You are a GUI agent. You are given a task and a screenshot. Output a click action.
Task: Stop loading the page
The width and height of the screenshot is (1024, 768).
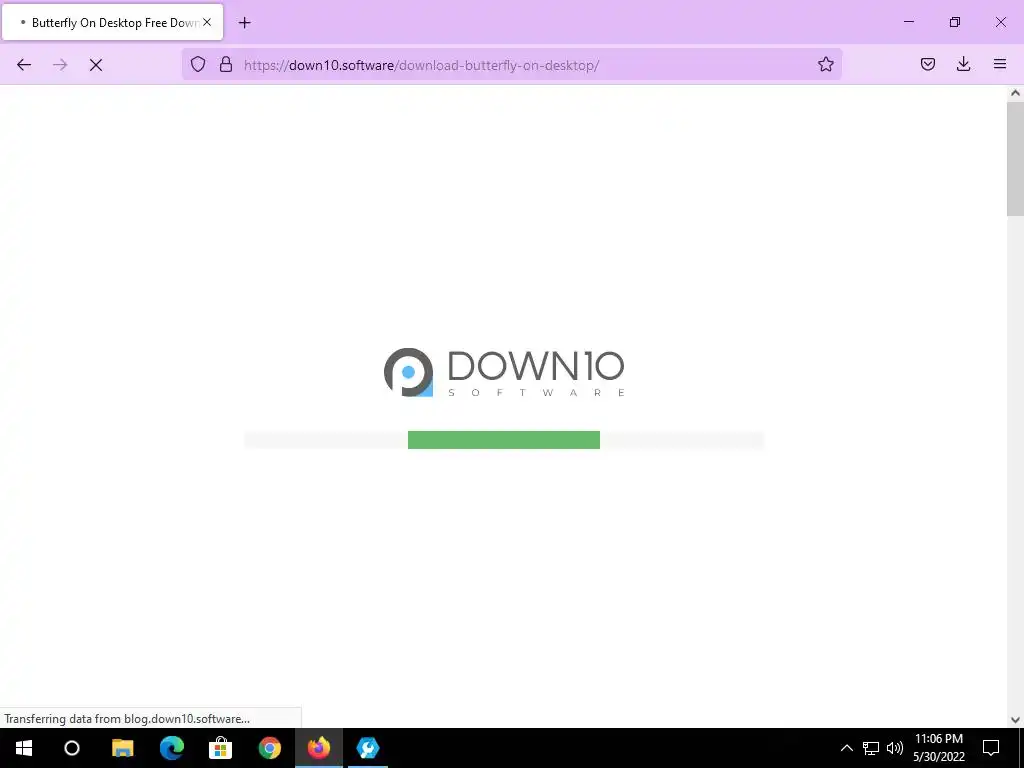tap(96, 65)
